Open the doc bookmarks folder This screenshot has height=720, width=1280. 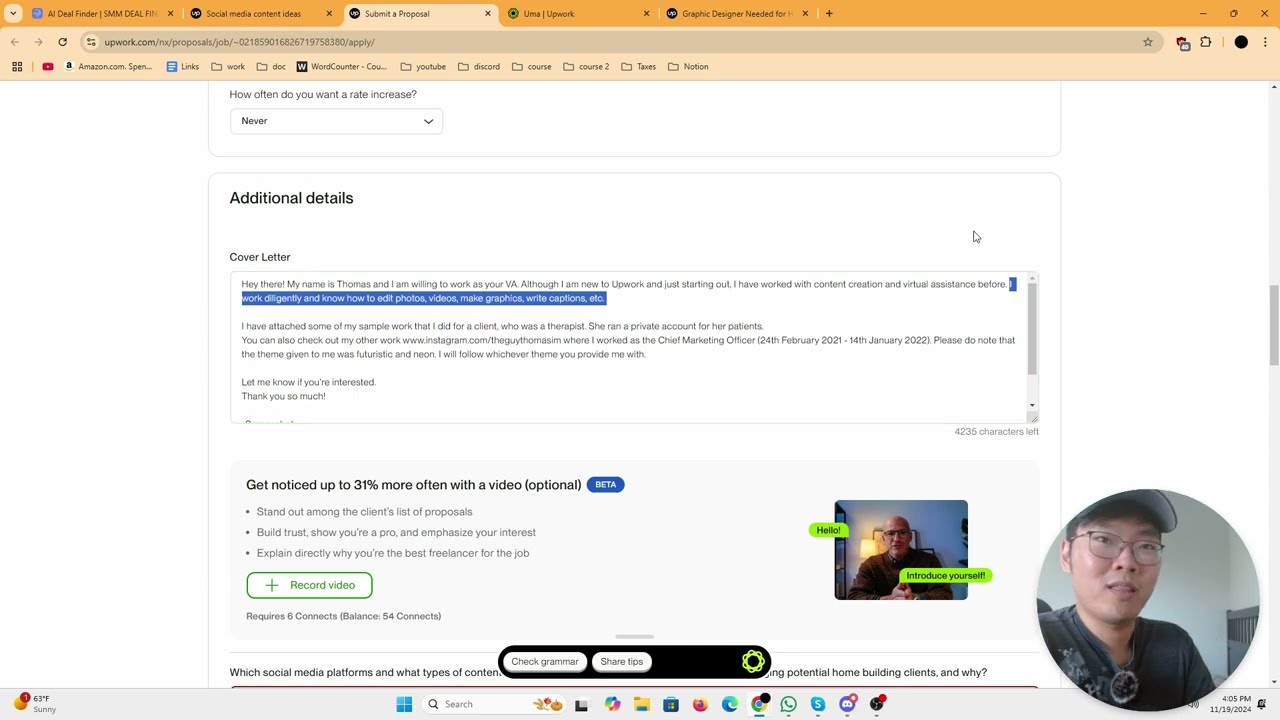pos(271,67)
